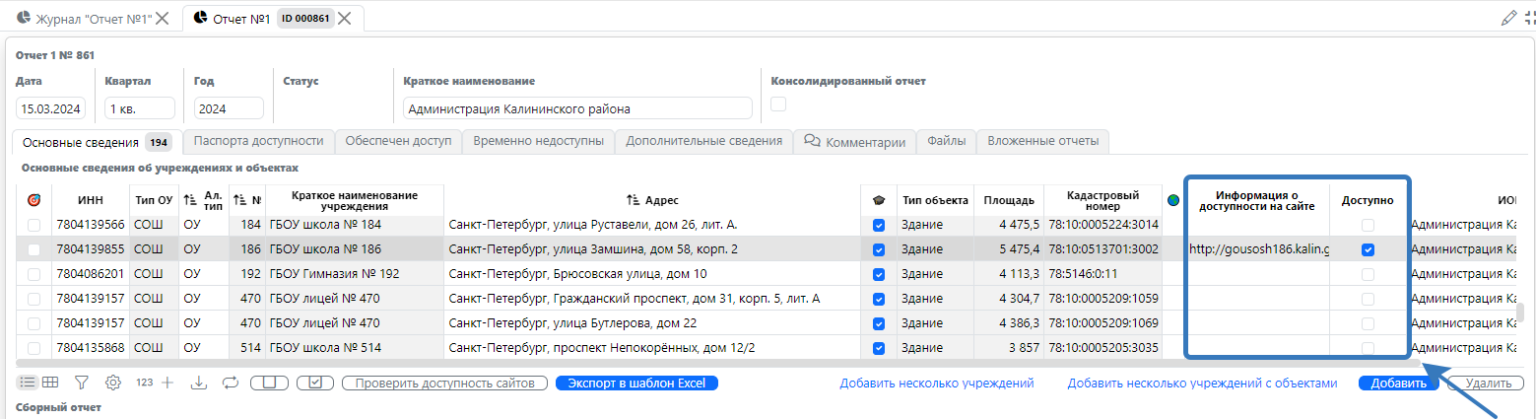Sort by № column header
Screen dimensions: 1536x419
[x=247, y=200]
